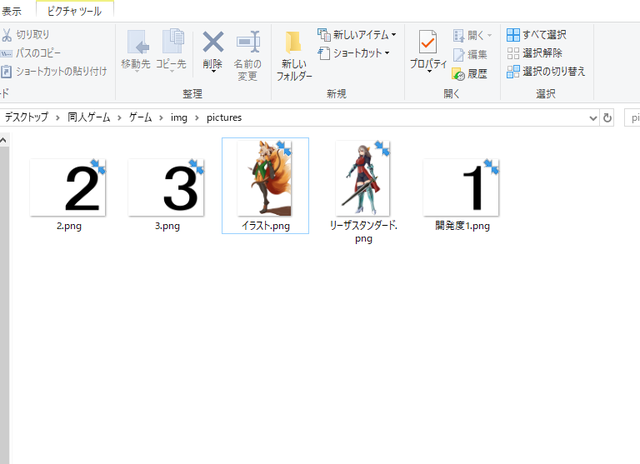Screen dimensions: 640x464
Task: Click the navigation pane scrollbar up arrow
Action: pyautogui.click(x=3, y=141)
